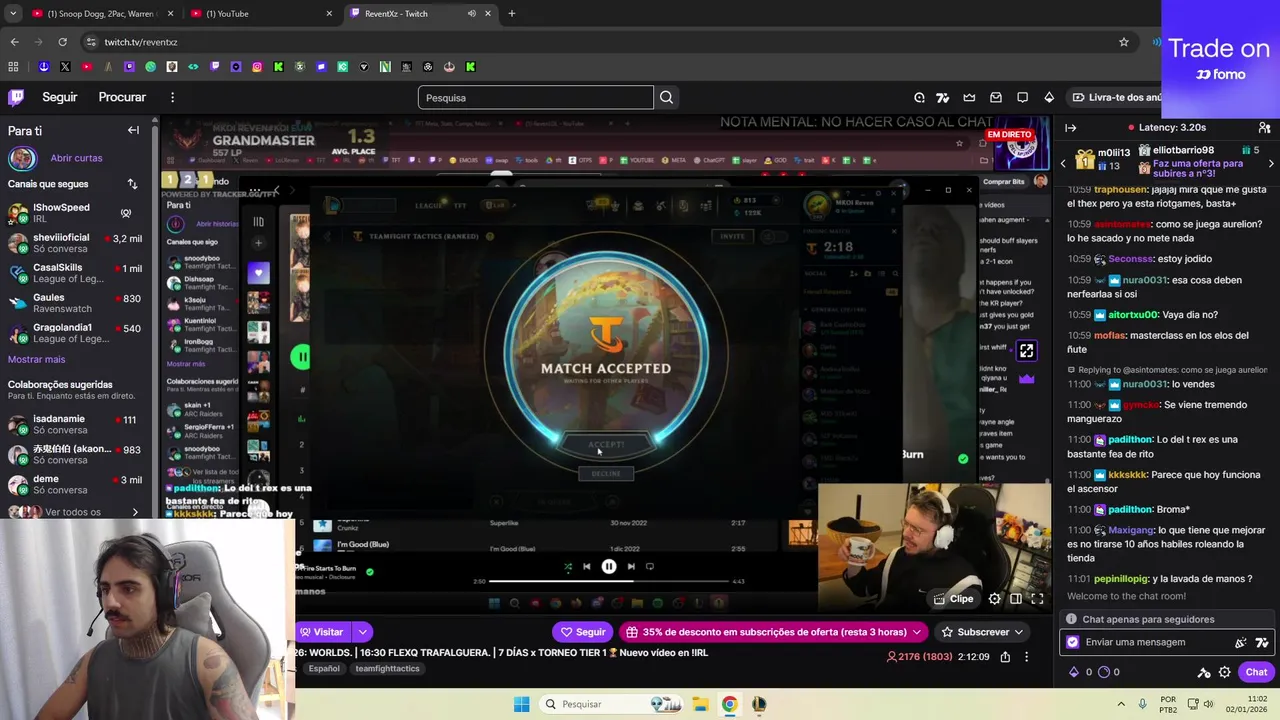The image size is (1280, 720).
Task: Open Windows Start menu
Action: pyautogui.click(x=521, y=704)
